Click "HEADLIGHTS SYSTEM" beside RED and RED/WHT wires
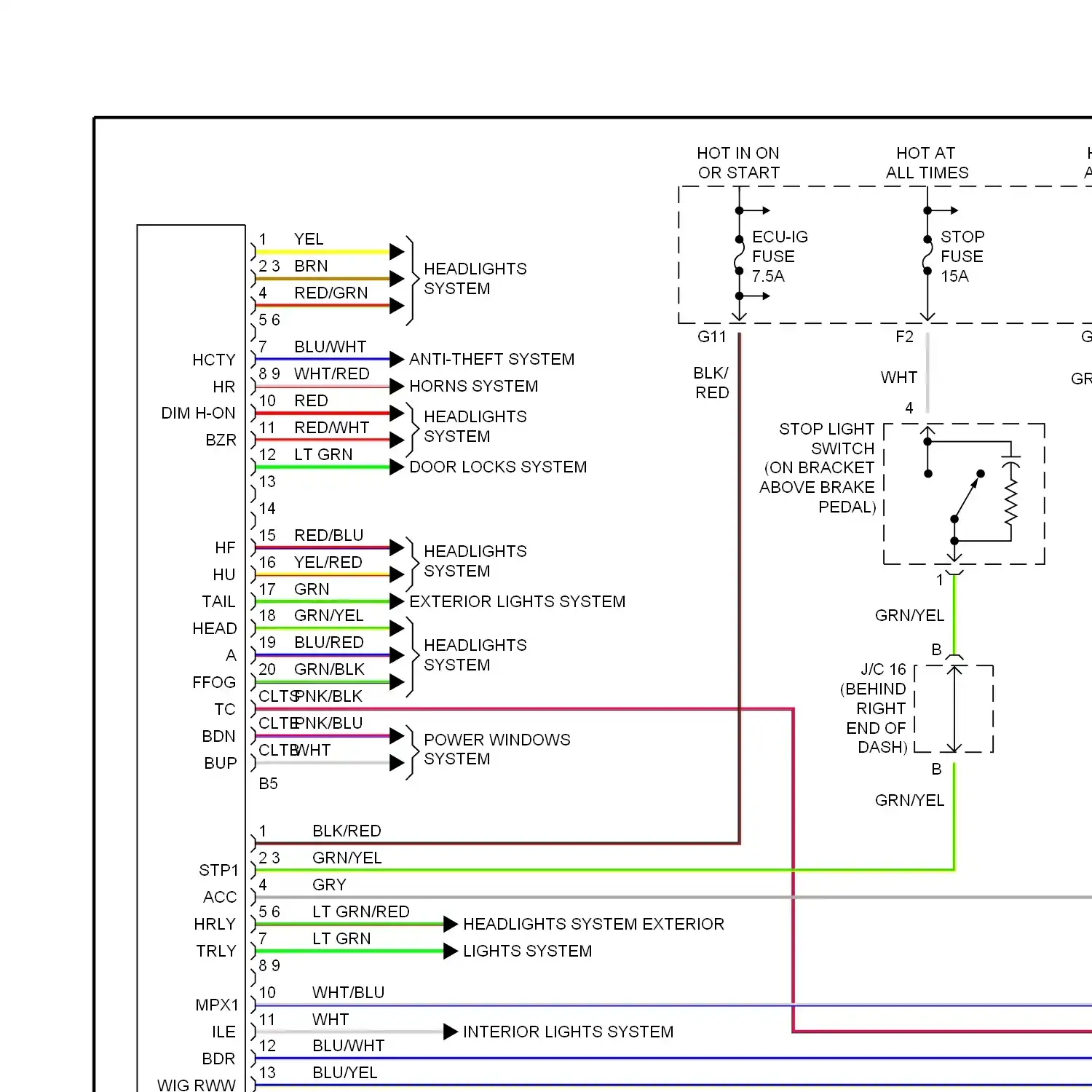Screen dimensions: 1092x1092 click(475, 427)
